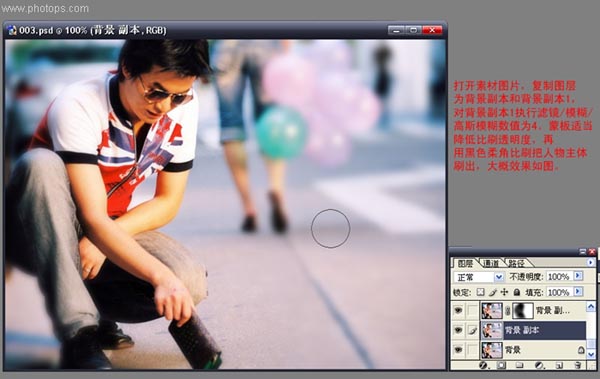This screenshot has width=600, height=379.
Task: Open the 填充 fill slider arrow
Action: click(x=578, y=292)
